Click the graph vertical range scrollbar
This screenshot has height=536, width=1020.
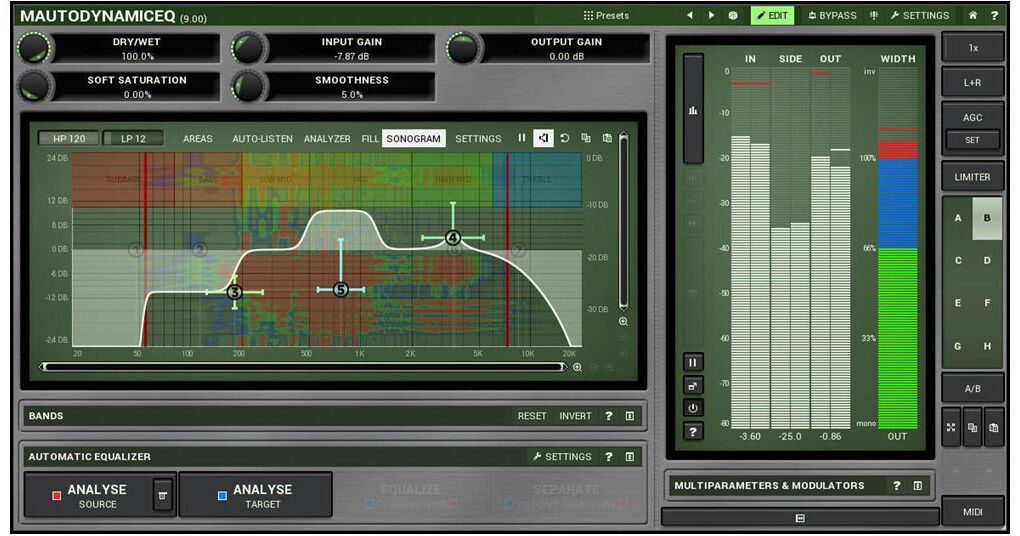[623, 221]
